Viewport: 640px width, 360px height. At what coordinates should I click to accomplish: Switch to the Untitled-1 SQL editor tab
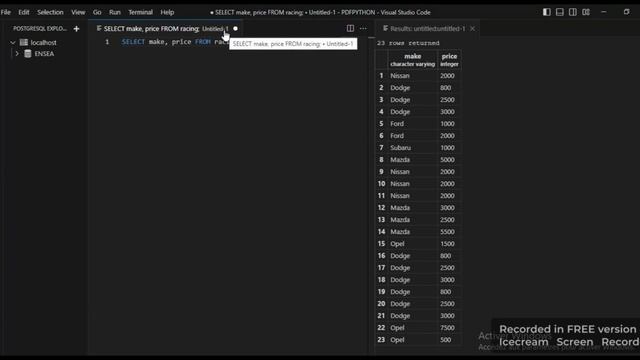point(166,29)
